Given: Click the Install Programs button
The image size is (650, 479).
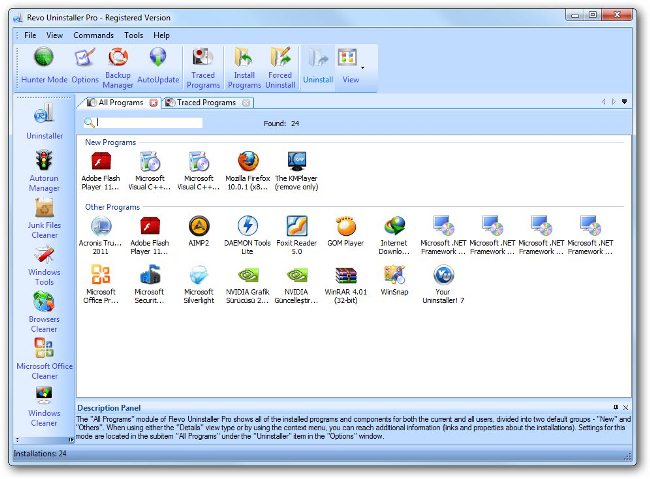Looking at the screenshot, I should coord(244,66).
